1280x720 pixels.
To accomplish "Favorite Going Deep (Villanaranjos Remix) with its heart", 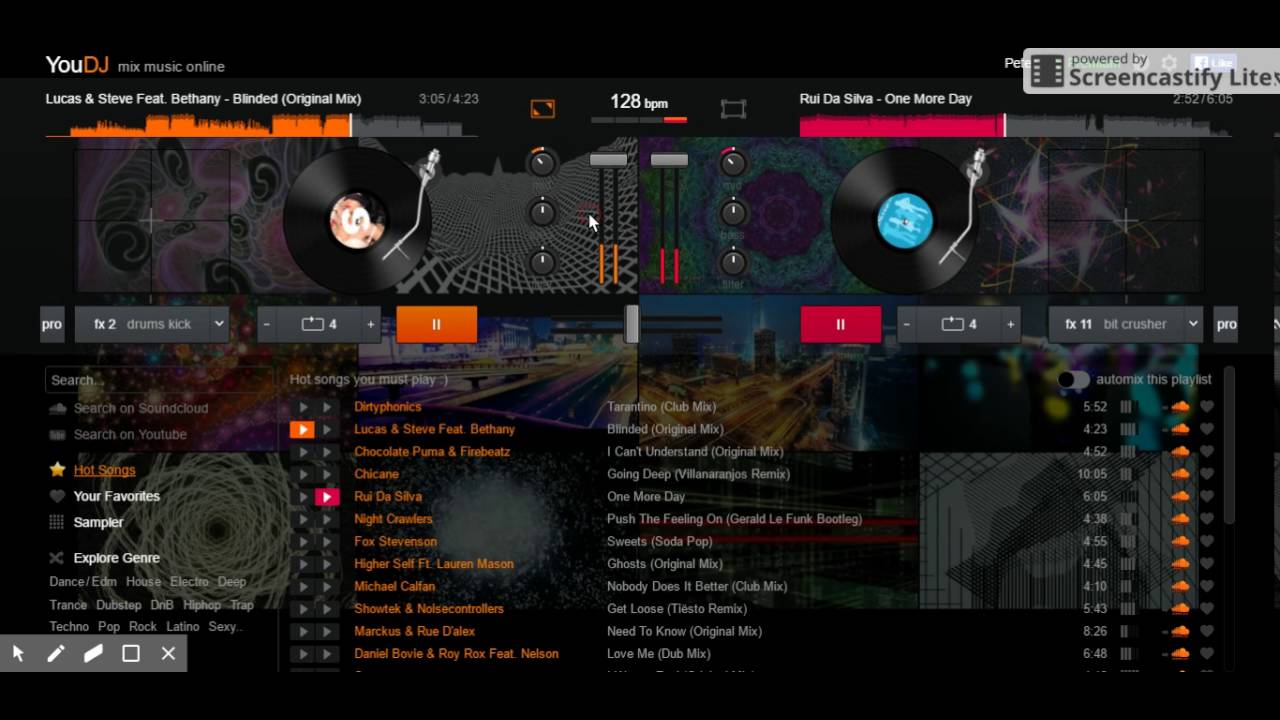I will 1207,474.
